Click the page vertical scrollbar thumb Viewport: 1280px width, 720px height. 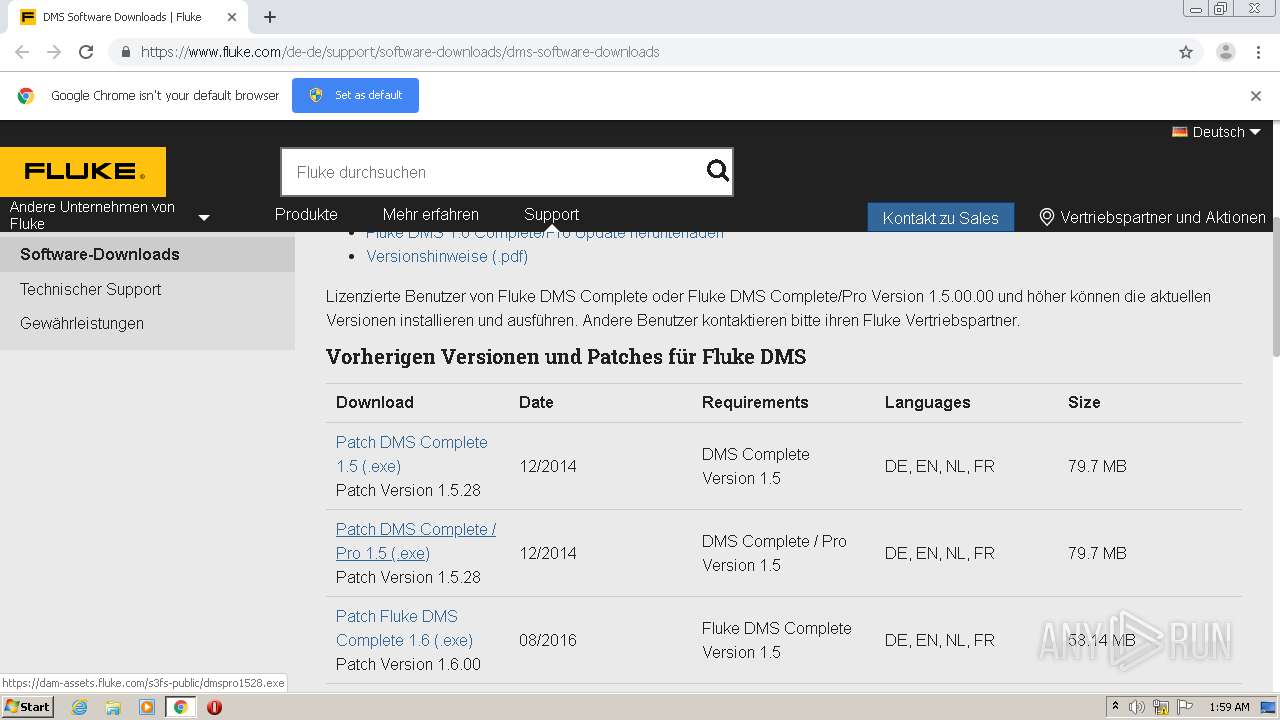[1275, 285]
